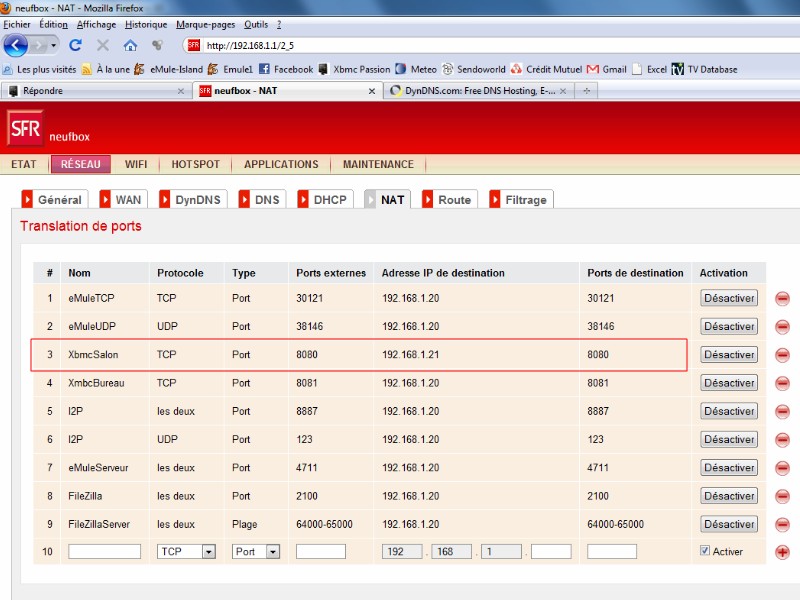Image resolution: width=800 pixels, height=600 pixels.
Task: Select the WAN sub-tab
Action: [123, 199]
